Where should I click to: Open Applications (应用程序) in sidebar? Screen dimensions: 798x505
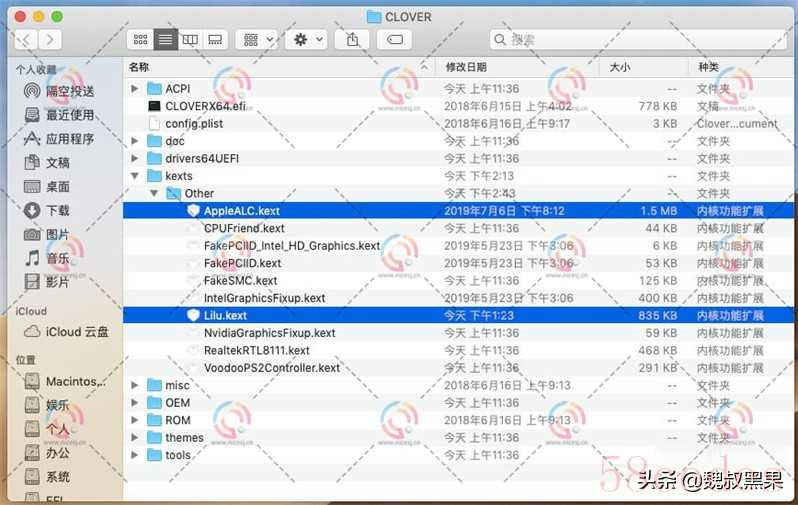pyautogui.click(x=60, y=138)
